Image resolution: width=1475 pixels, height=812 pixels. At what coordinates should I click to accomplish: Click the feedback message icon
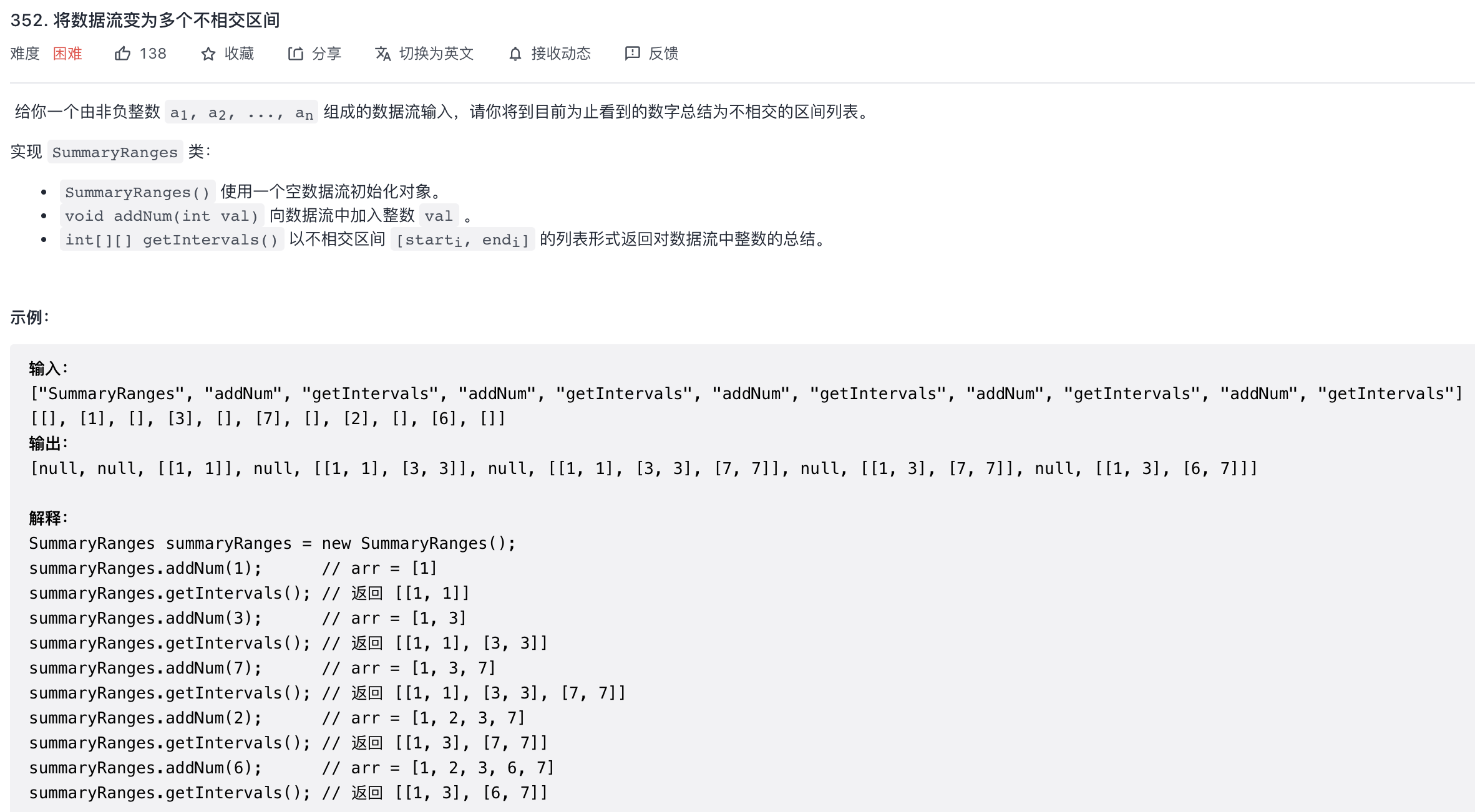[x=633, y=54]
